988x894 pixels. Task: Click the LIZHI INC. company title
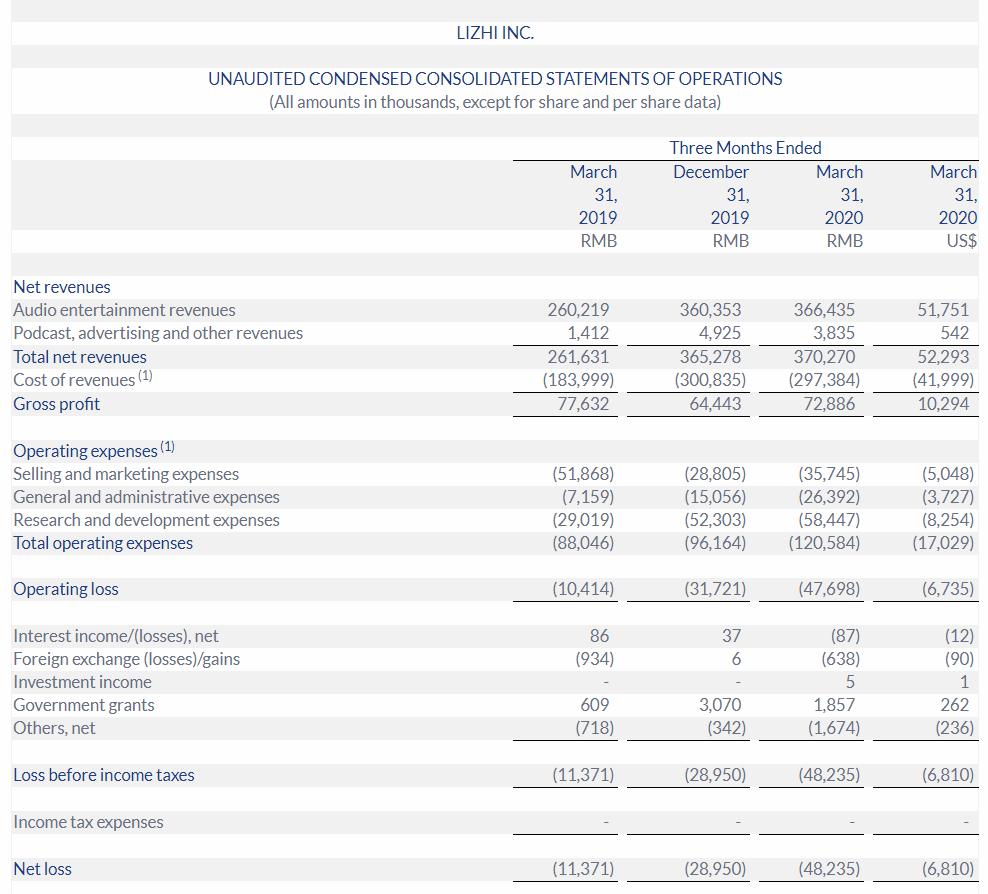click(495, 33)
